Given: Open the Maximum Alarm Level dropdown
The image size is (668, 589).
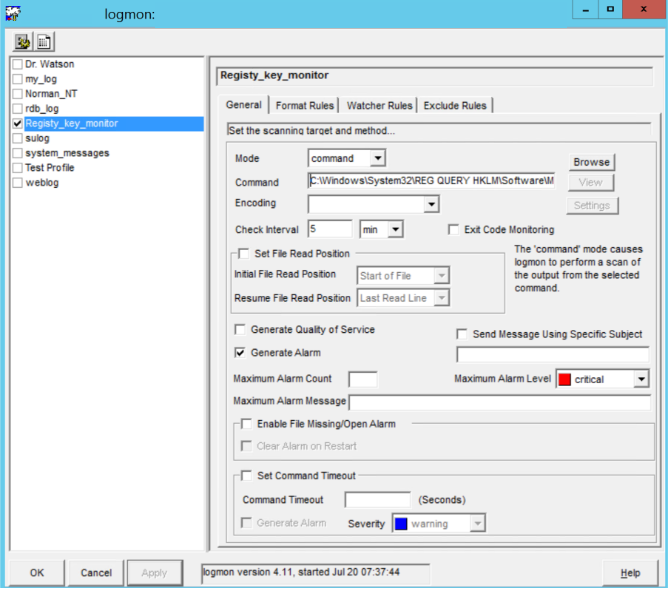Looking at the screenshot, I should [x=640, y=379].
